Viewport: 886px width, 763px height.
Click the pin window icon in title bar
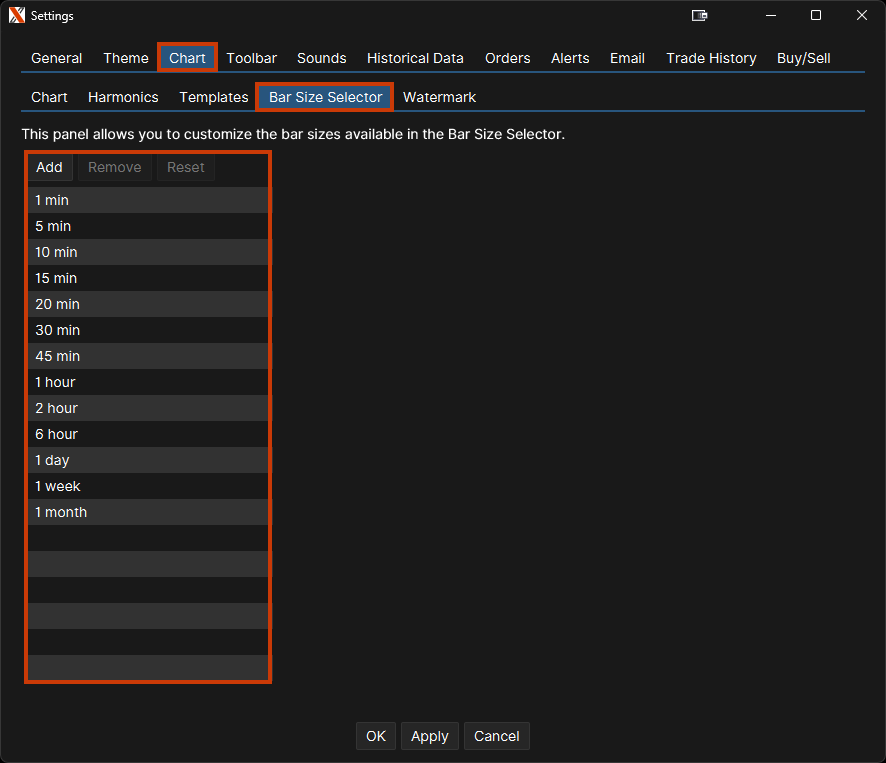pyautogui.click(x=700, y=16)
